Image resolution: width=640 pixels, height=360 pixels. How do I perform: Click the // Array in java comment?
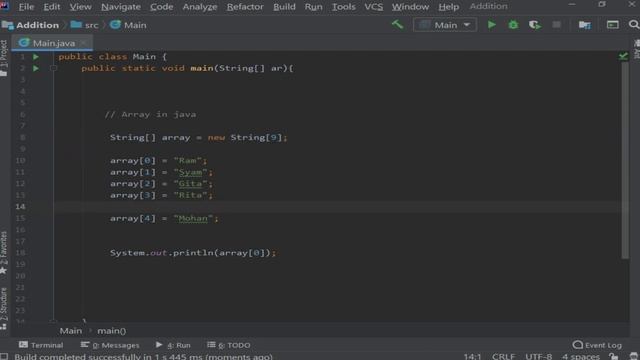pyautogui.click(x=150, y=114)
